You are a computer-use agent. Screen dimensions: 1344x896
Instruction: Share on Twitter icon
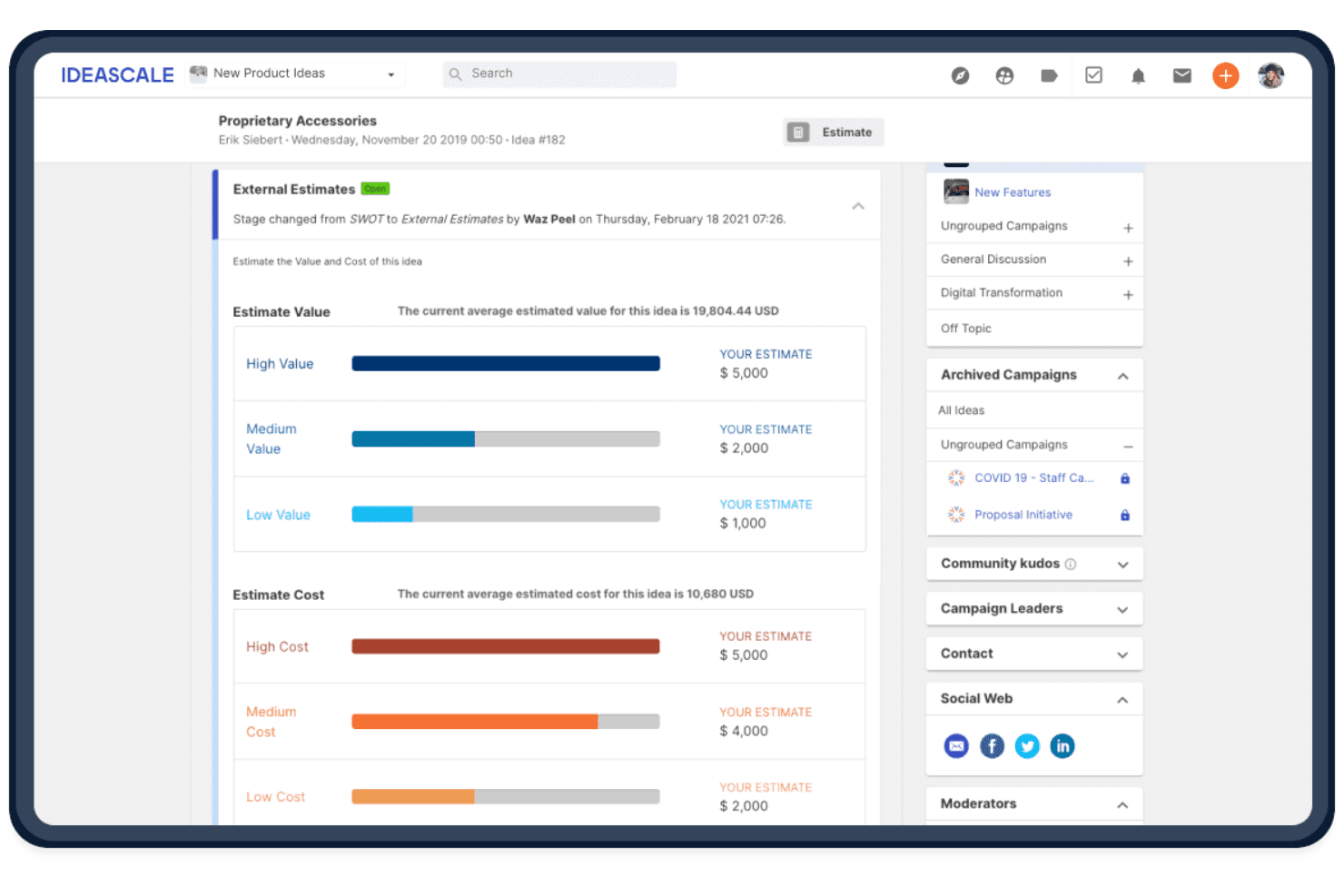pos(1027,746)
